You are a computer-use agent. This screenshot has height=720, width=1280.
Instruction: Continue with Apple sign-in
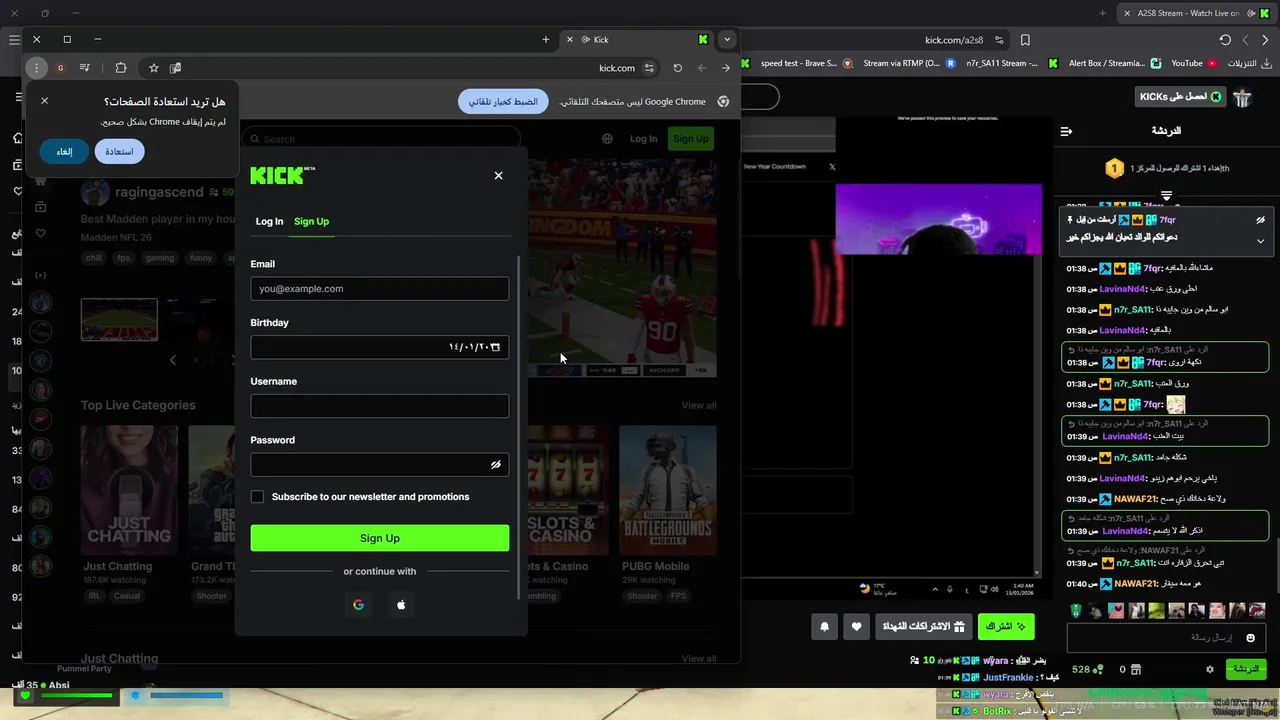point(401,604)
